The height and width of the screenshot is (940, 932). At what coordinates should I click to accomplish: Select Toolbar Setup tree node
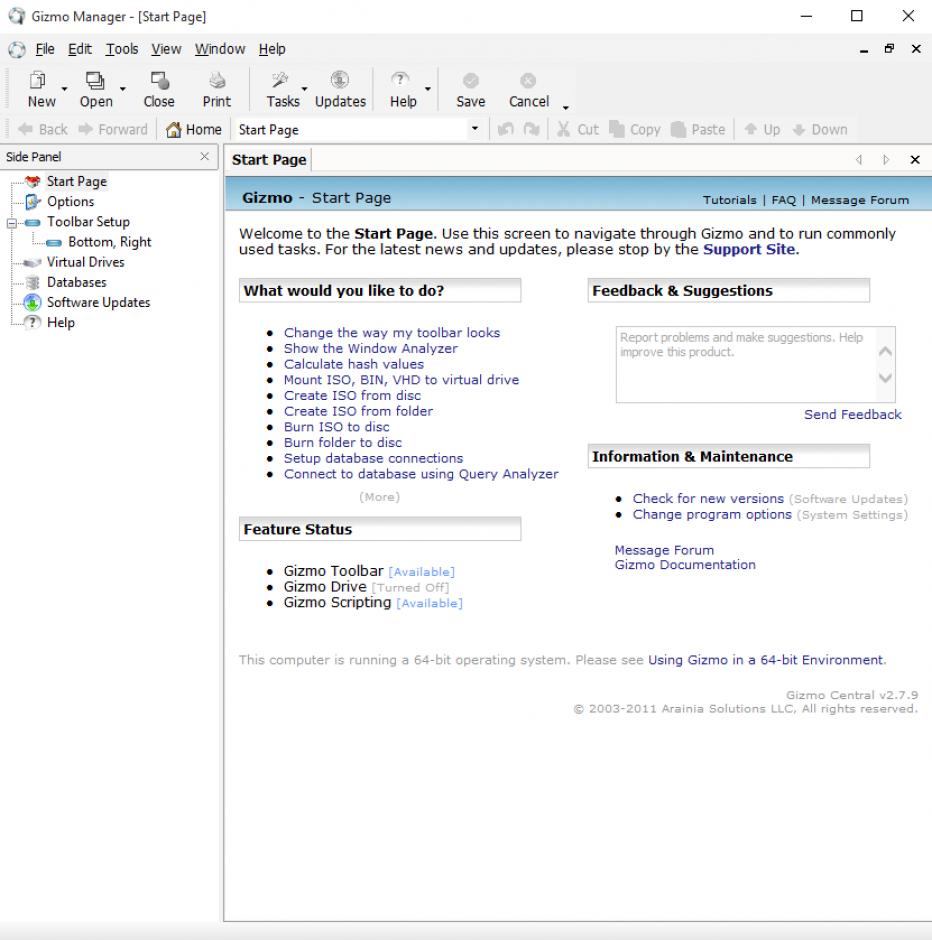tap(88, 222)
